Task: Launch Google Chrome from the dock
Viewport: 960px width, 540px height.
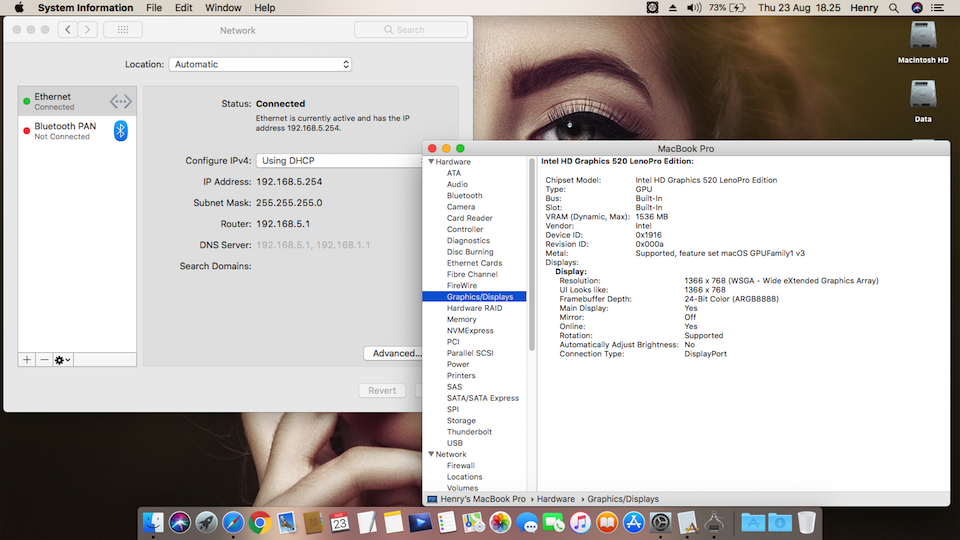Action: [260, 523]
